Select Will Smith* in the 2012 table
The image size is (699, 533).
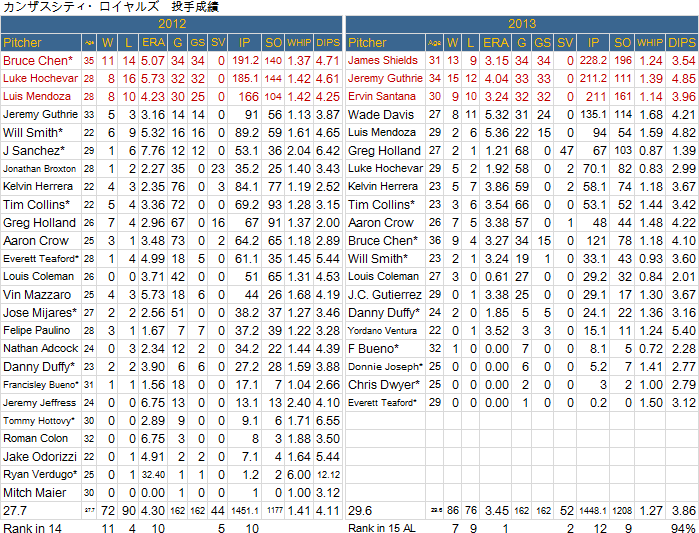pos(33,133)
